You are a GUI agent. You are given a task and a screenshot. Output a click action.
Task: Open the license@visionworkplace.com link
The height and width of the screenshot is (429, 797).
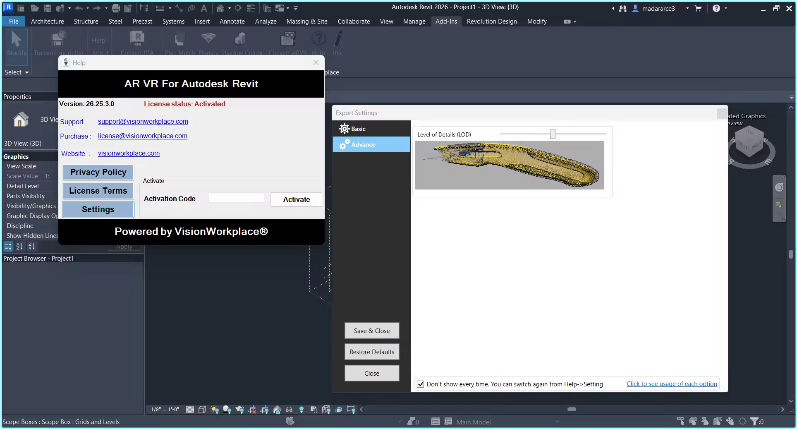tap(142, 136)
